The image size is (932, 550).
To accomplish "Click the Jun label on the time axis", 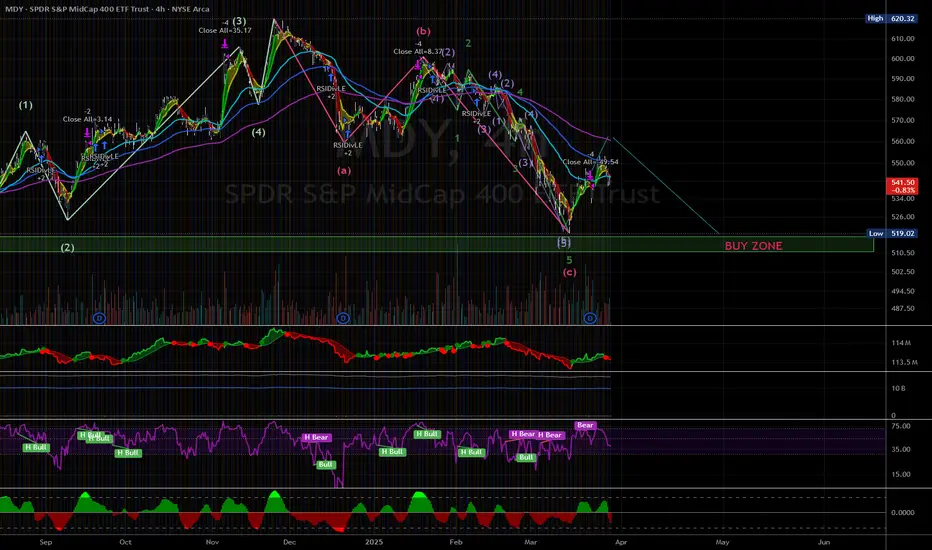I will pos(824,542).
